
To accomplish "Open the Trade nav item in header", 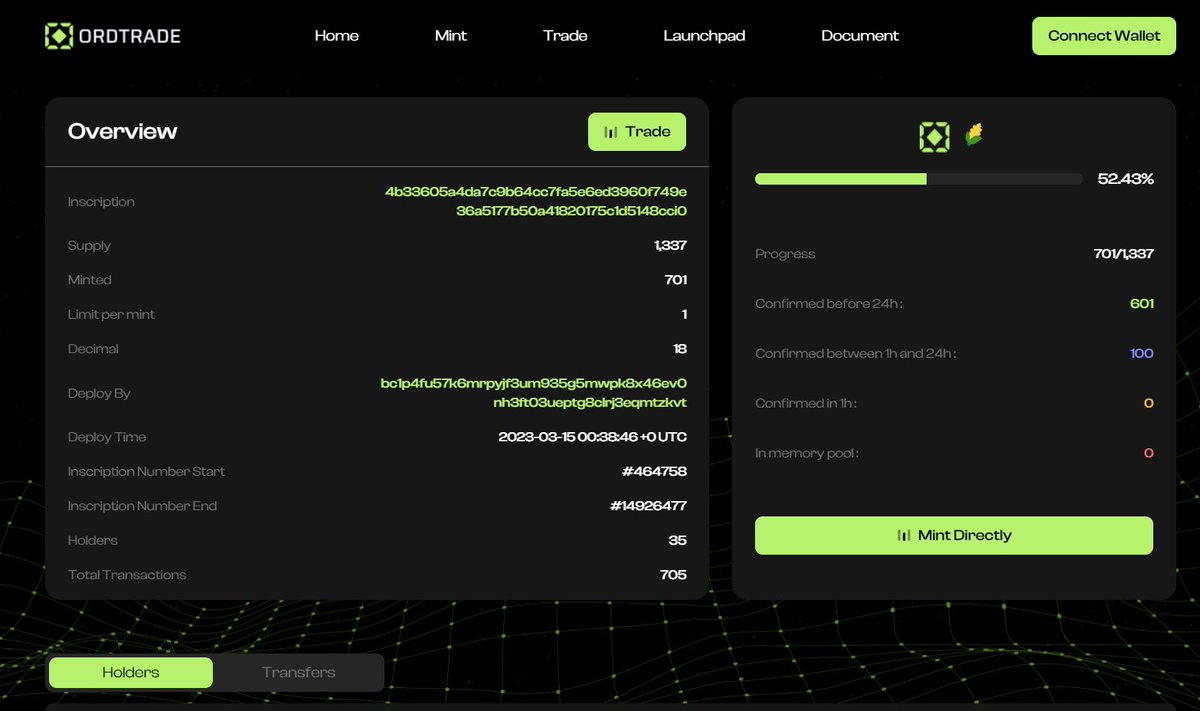I will (565, 36).
